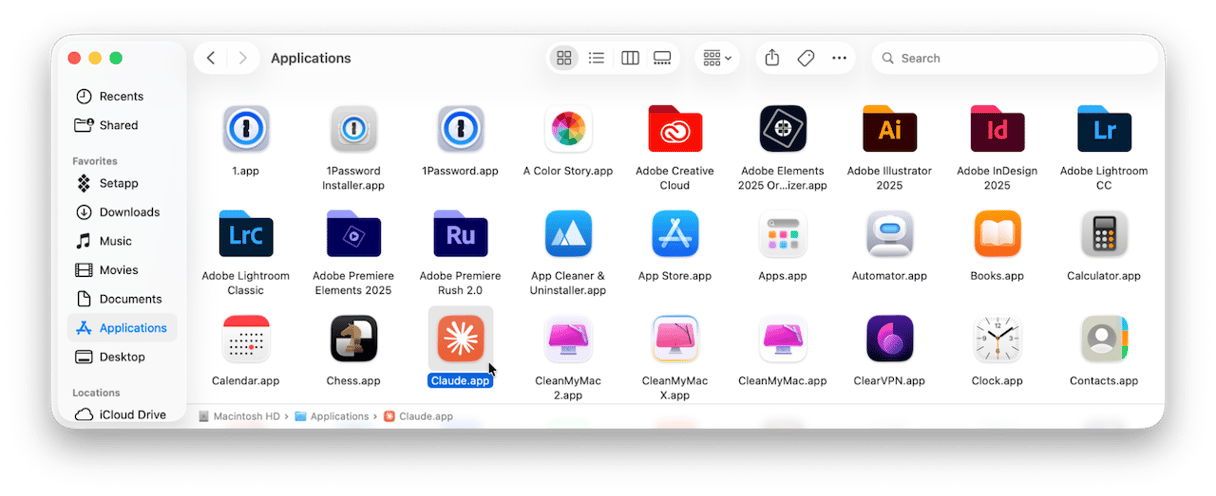The height and width of the screenshot is (496, 1216).
Task: Click the Locations section header
Action: tap(96, 393)
